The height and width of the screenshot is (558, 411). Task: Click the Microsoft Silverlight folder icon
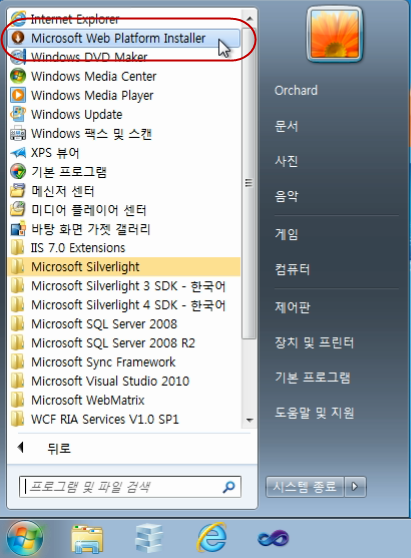point(18,267)
